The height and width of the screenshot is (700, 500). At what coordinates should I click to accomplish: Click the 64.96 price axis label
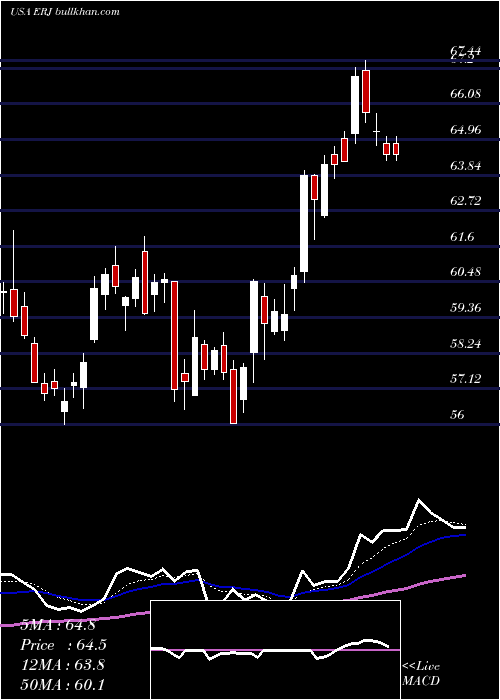coord(466,130)
